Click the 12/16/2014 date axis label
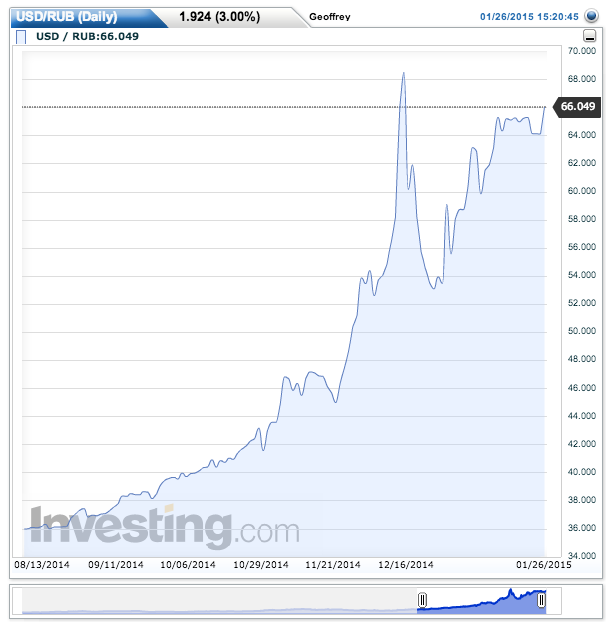 click(x=406, y=565)
